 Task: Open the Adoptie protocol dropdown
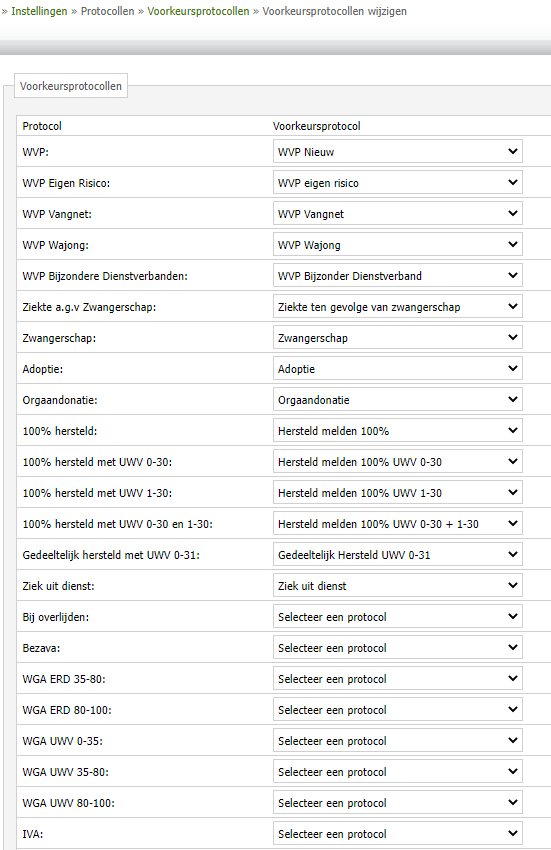[x=398, y=369]
